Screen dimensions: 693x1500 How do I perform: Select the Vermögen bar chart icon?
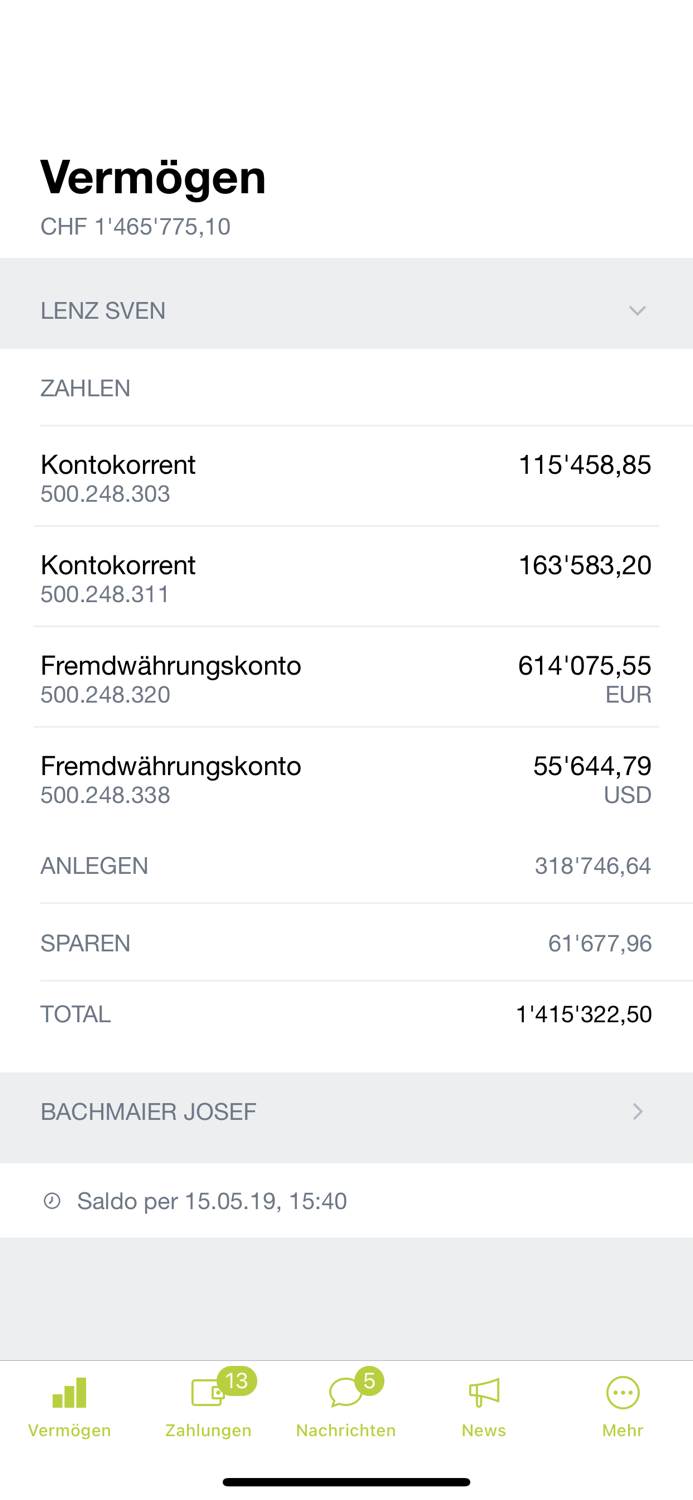(67, 1390)
